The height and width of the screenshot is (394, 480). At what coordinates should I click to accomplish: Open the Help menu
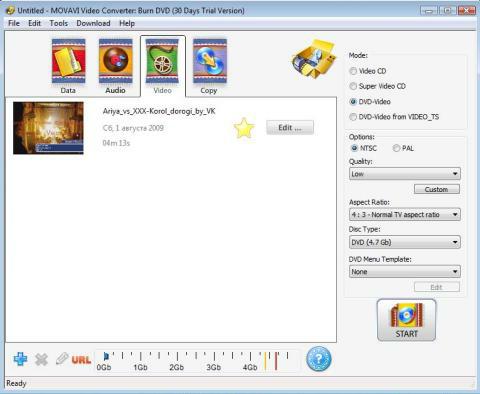(x=127, y=23)
